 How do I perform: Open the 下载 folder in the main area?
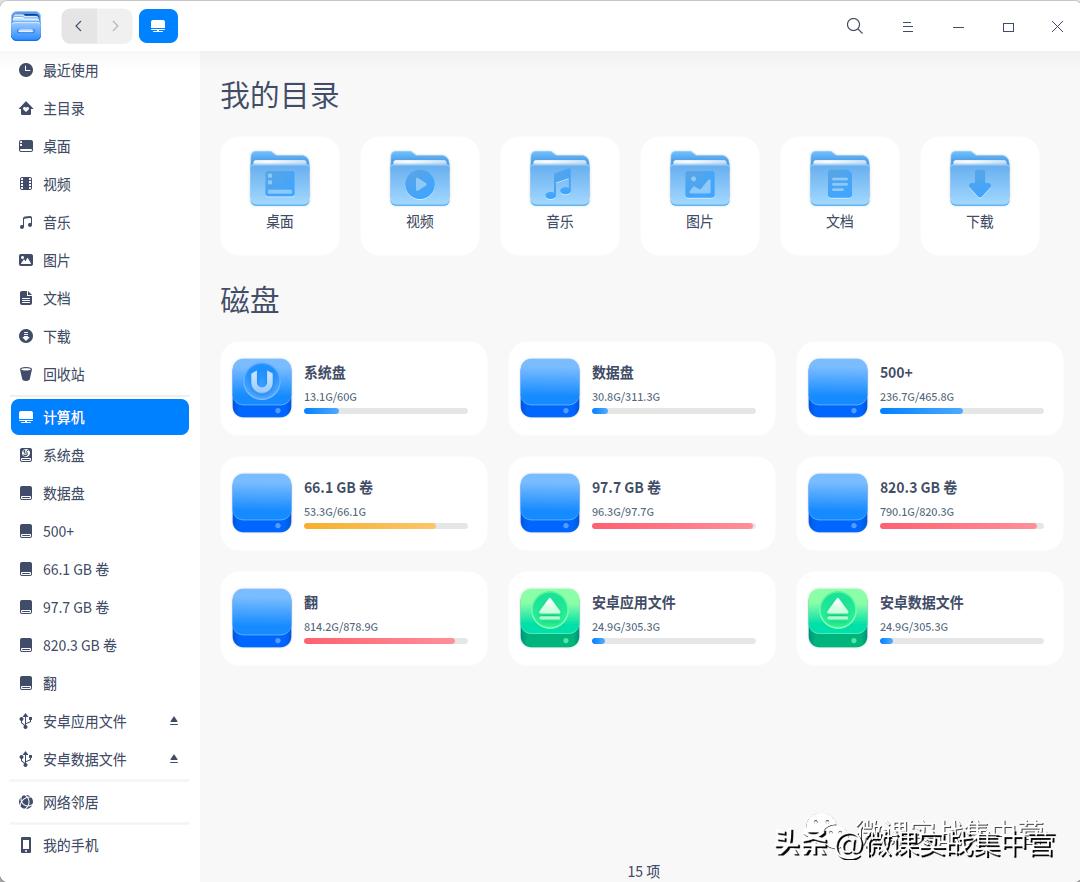pyautogui.click(x=979, y=190)
